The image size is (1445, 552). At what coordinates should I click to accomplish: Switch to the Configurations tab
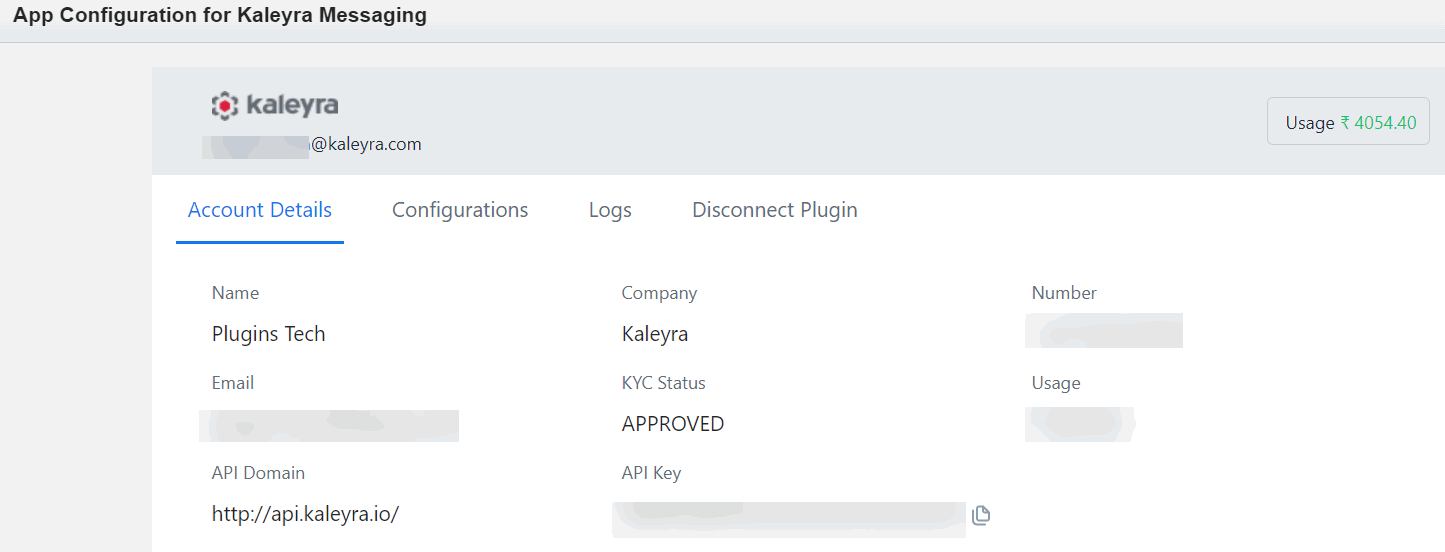click(460, 210)
